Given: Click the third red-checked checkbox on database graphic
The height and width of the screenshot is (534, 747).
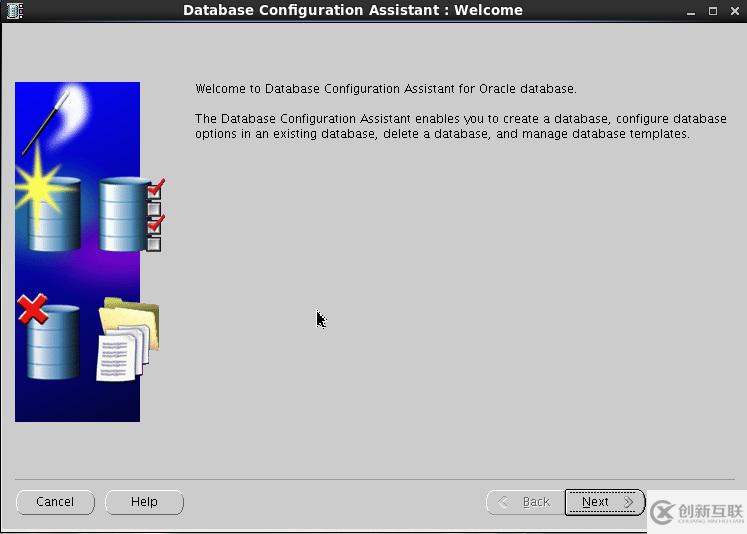Looking at the screenshot, I should 154,225.
